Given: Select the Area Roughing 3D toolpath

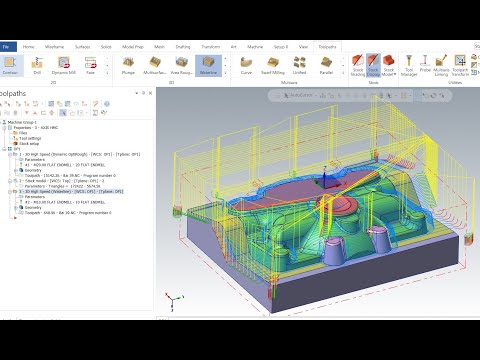Looking at the screenshot, I should [x=182, y=66].
